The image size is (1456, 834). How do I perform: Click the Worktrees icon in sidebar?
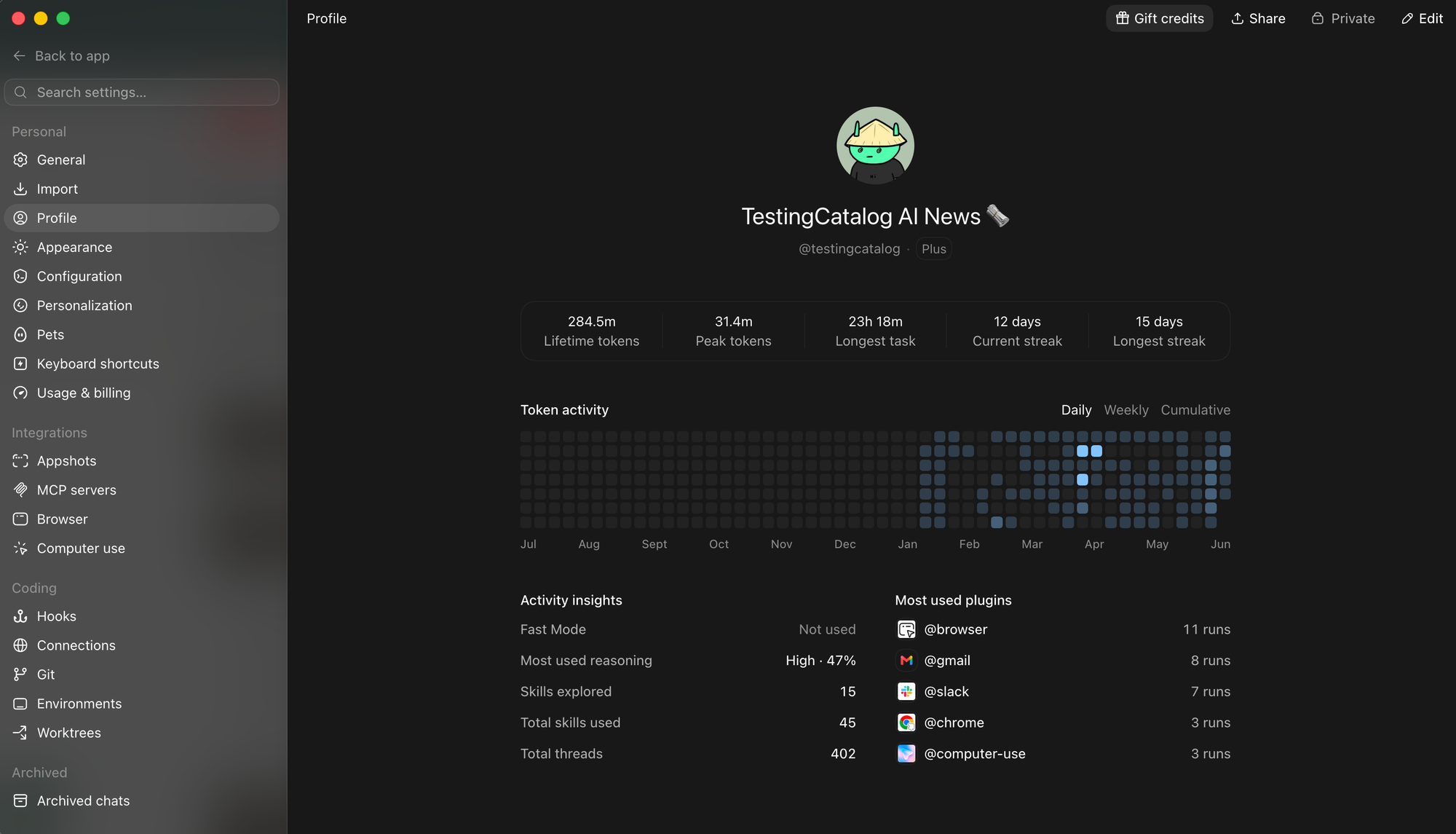pos(20,733)
